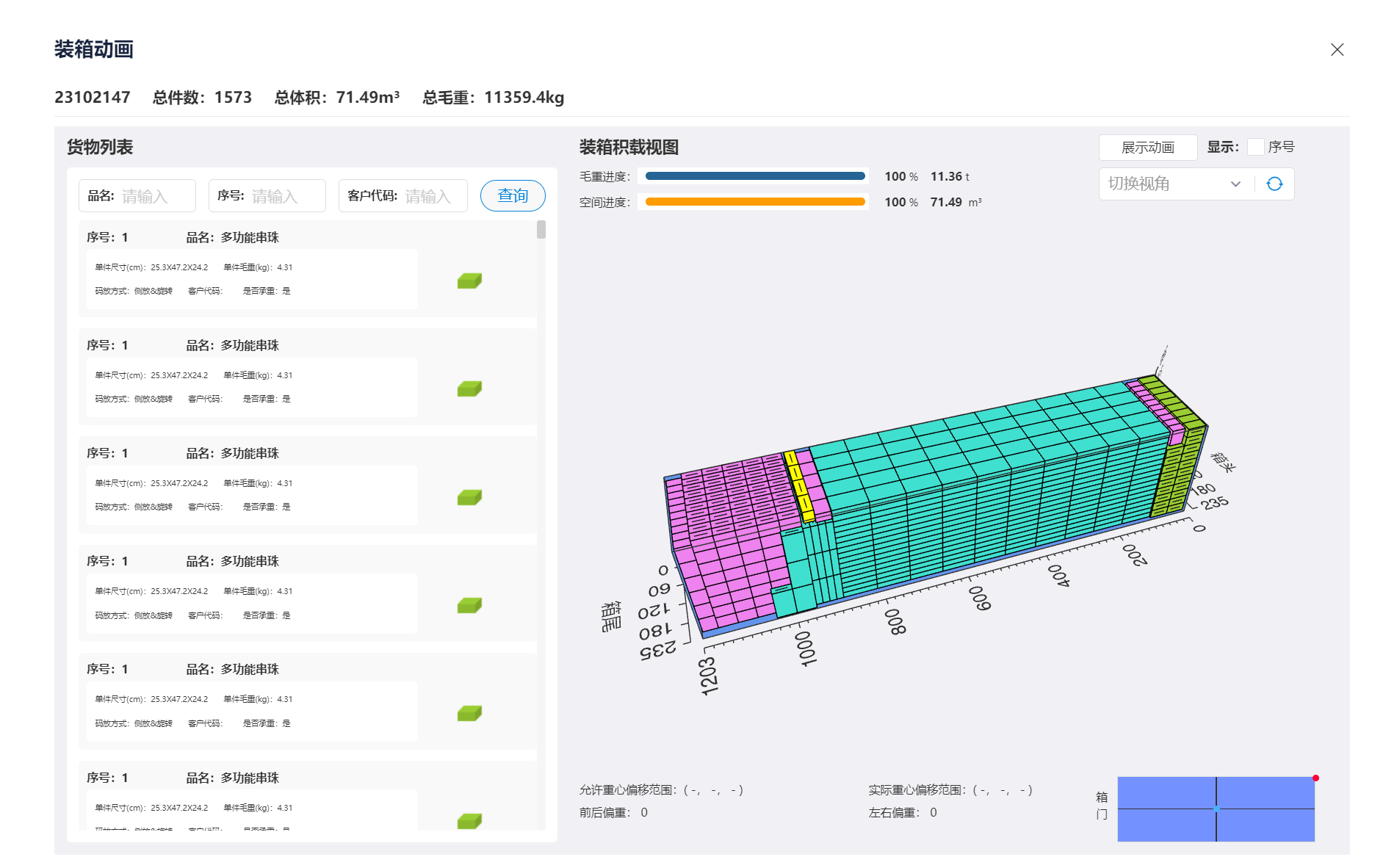Focus the 客户代码 input field
Viewport: 1397px width, 868px height.
tap(403, 195)
